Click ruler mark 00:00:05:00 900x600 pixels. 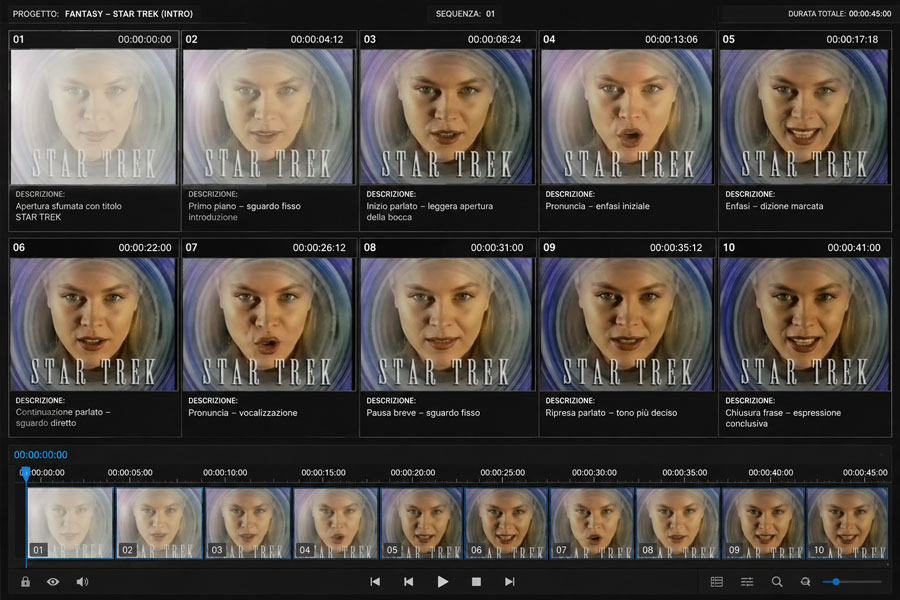pos(130,473)
